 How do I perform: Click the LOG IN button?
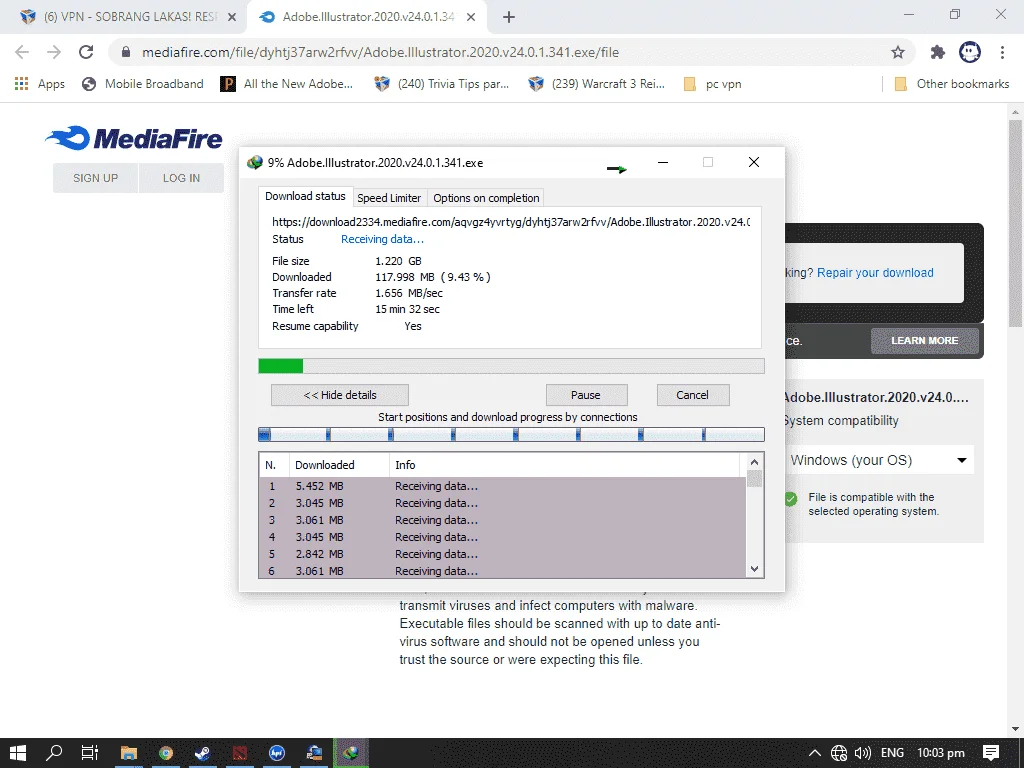pyautogui.click(x=181, y=178)
